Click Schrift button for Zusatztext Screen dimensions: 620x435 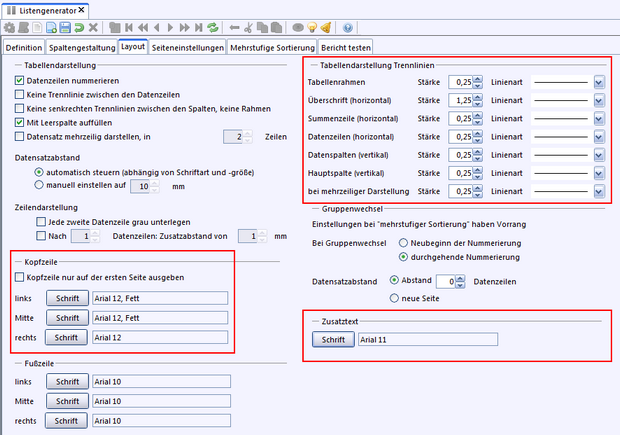click(331, 340)
